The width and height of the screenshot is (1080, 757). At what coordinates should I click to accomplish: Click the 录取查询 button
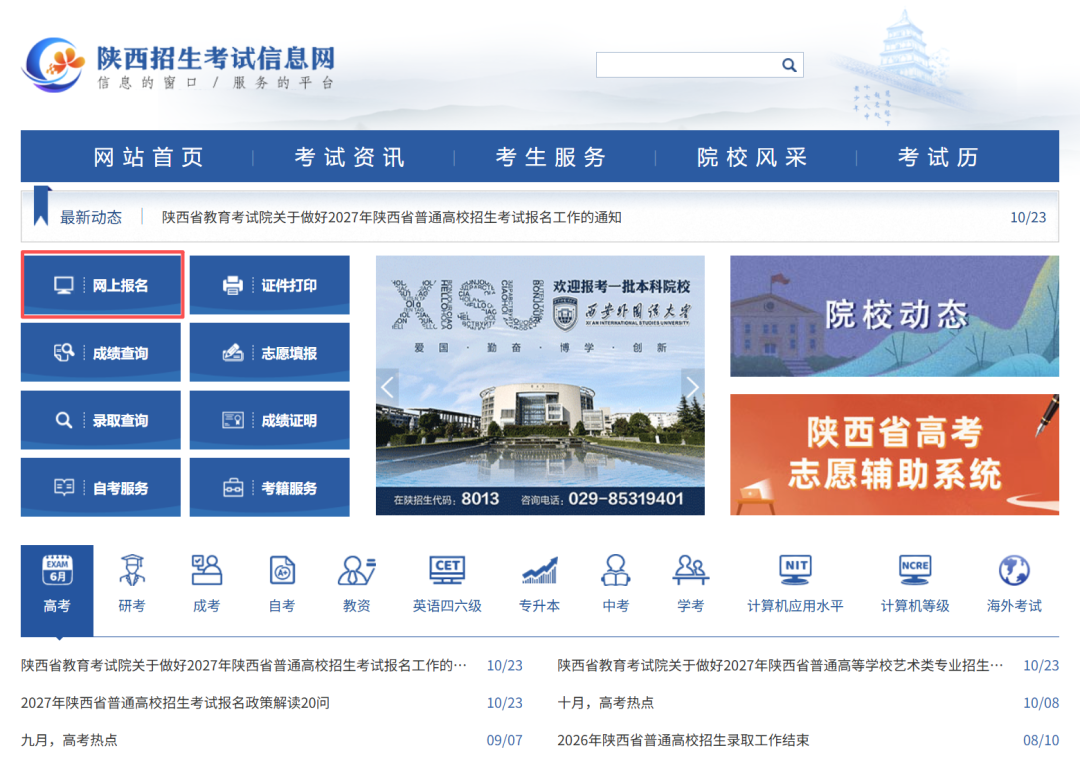[x=101, y=420]
